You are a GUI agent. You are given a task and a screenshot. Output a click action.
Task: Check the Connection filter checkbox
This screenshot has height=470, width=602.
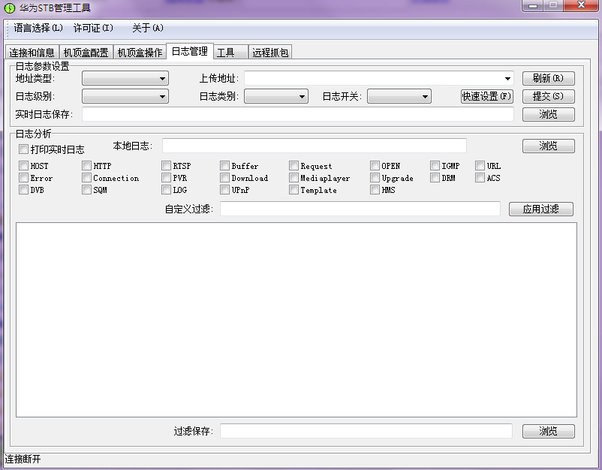[87, 177]
